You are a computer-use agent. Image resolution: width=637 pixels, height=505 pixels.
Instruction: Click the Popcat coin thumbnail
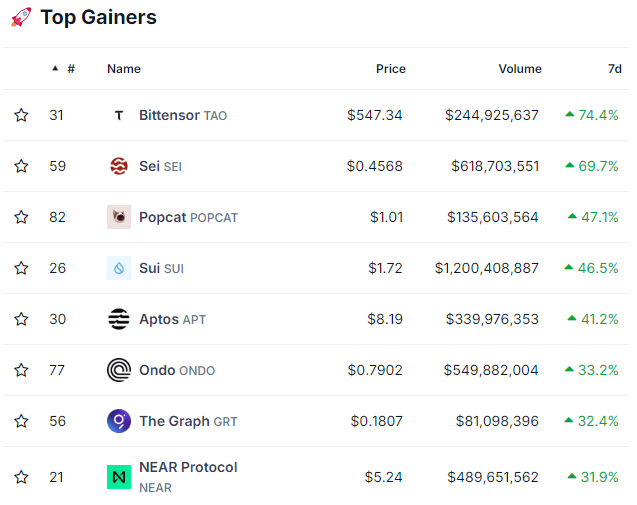pos(119,217)
